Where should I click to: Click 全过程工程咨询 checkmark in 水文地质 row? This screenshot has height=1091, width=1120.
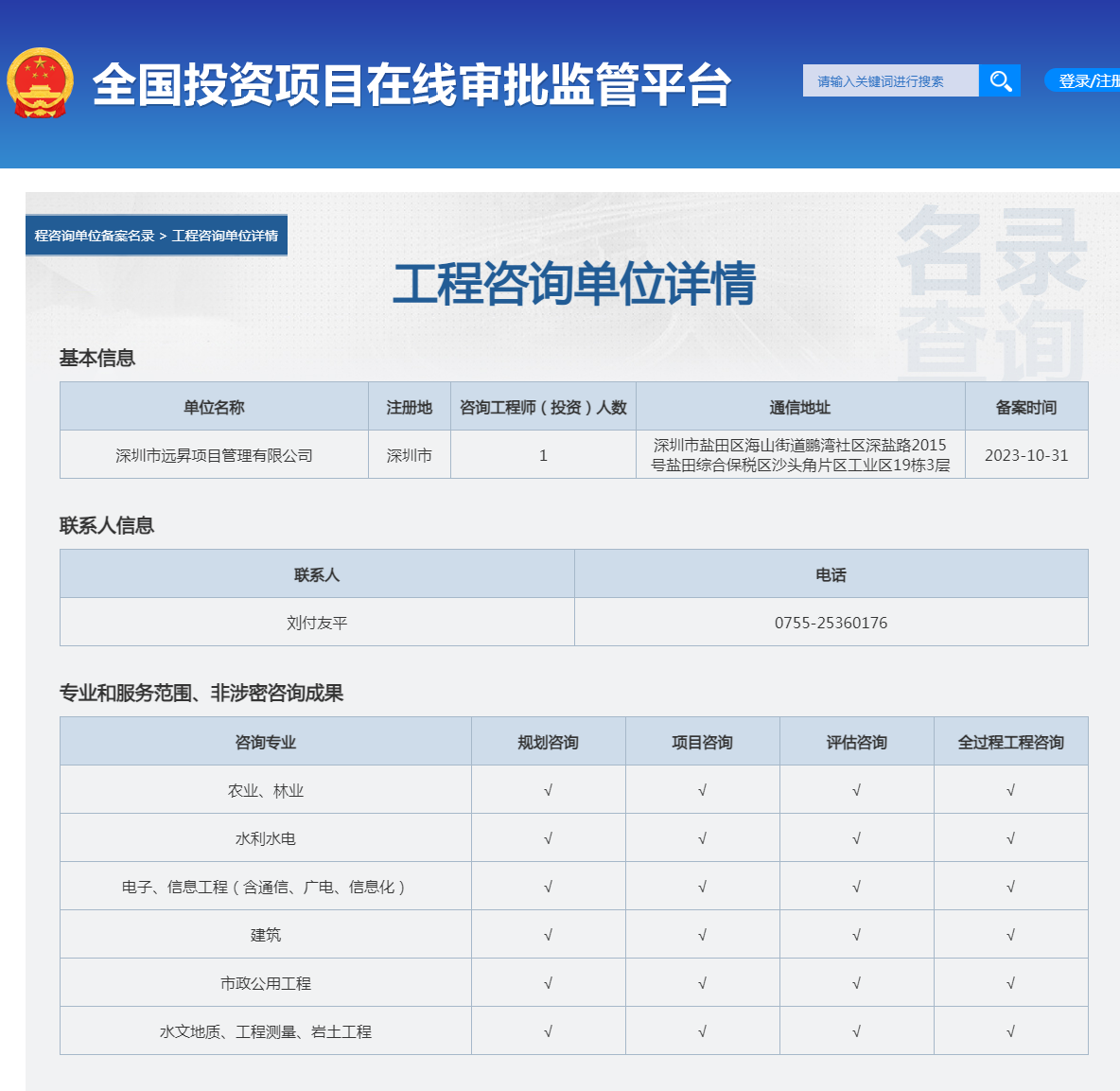(x=1010, y=1031)
